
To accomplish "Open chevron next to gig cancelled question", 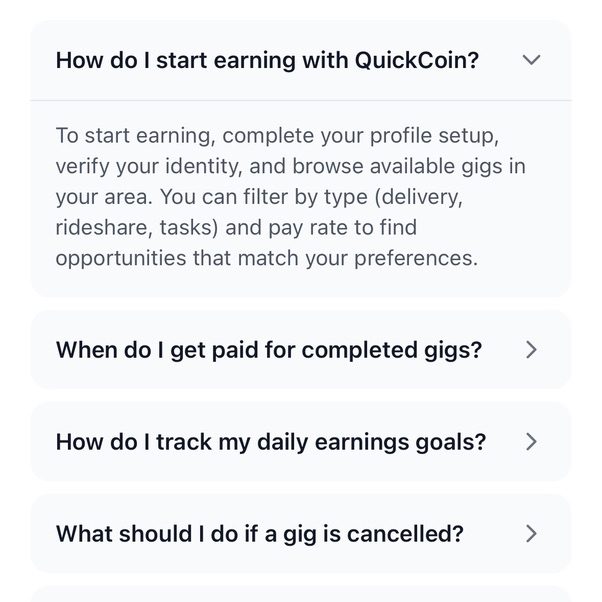I will tap(532, 534).
